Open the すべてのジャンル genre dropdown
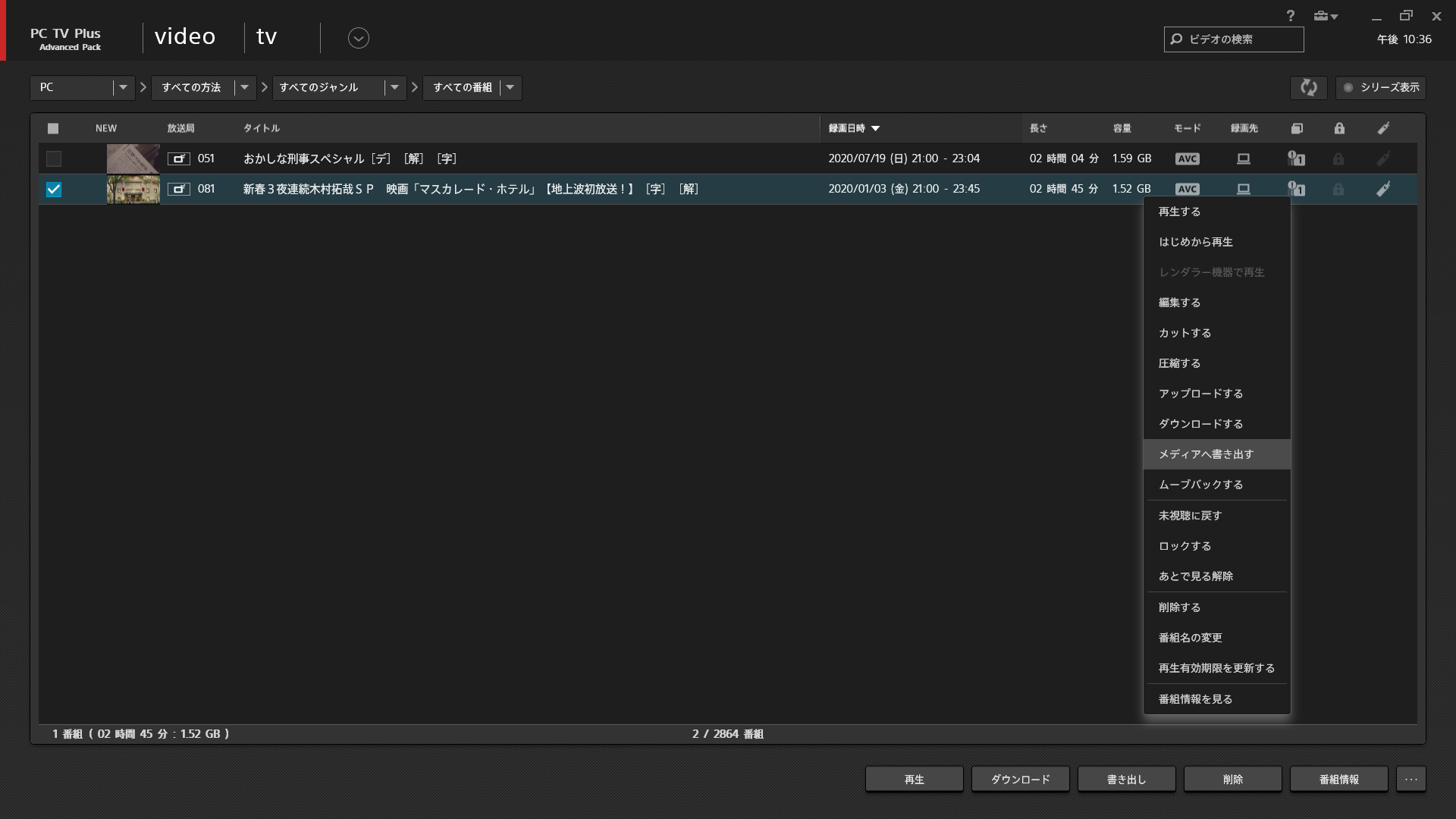Screen dimensions: 1456x819 tap(394, 87)
